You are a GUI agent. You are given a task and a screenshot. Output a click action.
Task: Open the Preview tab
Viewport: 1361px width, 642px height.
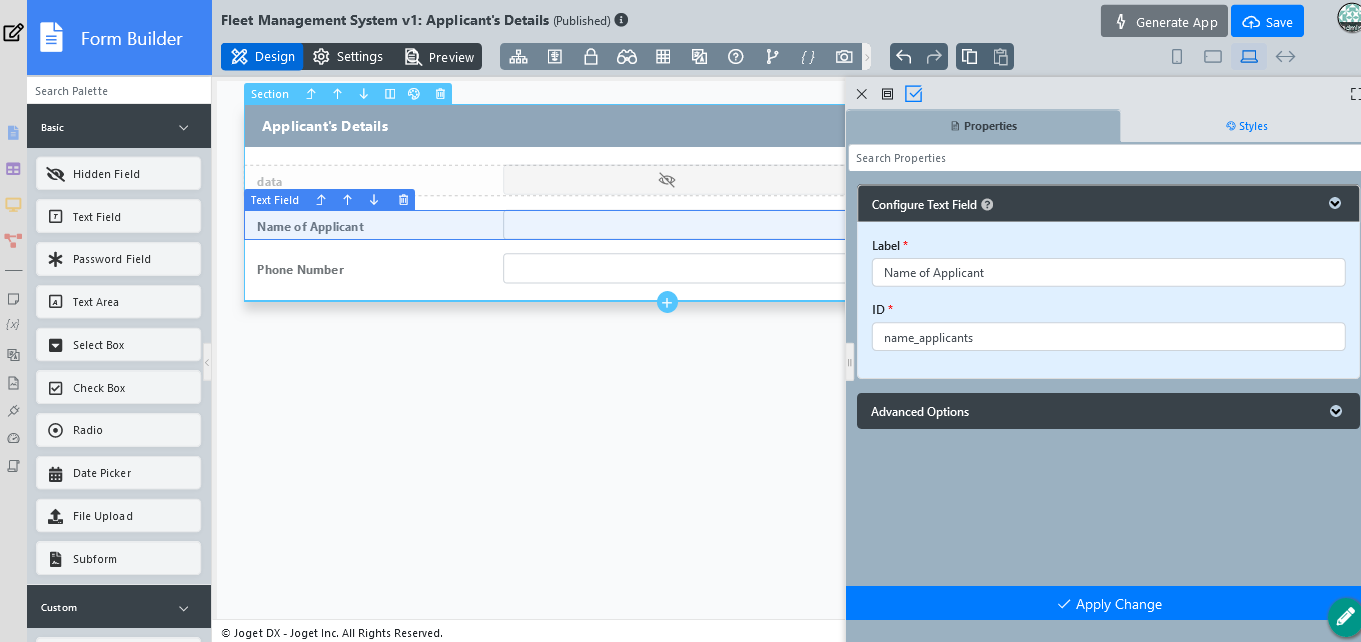[x=439, y=57]
